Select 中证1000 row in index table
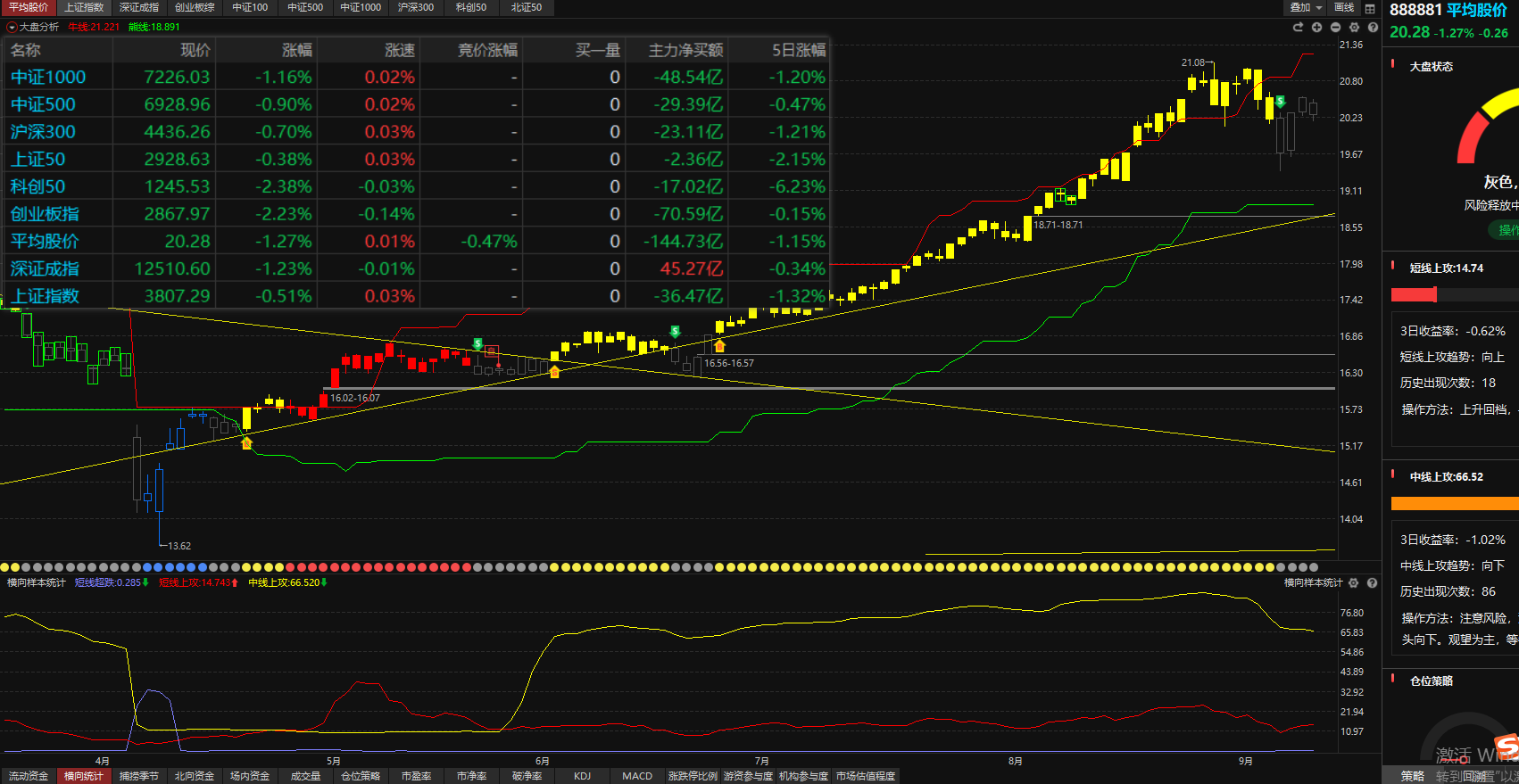Image resolution: width=1519 pixels, height=784 pixels. (418, 77)
